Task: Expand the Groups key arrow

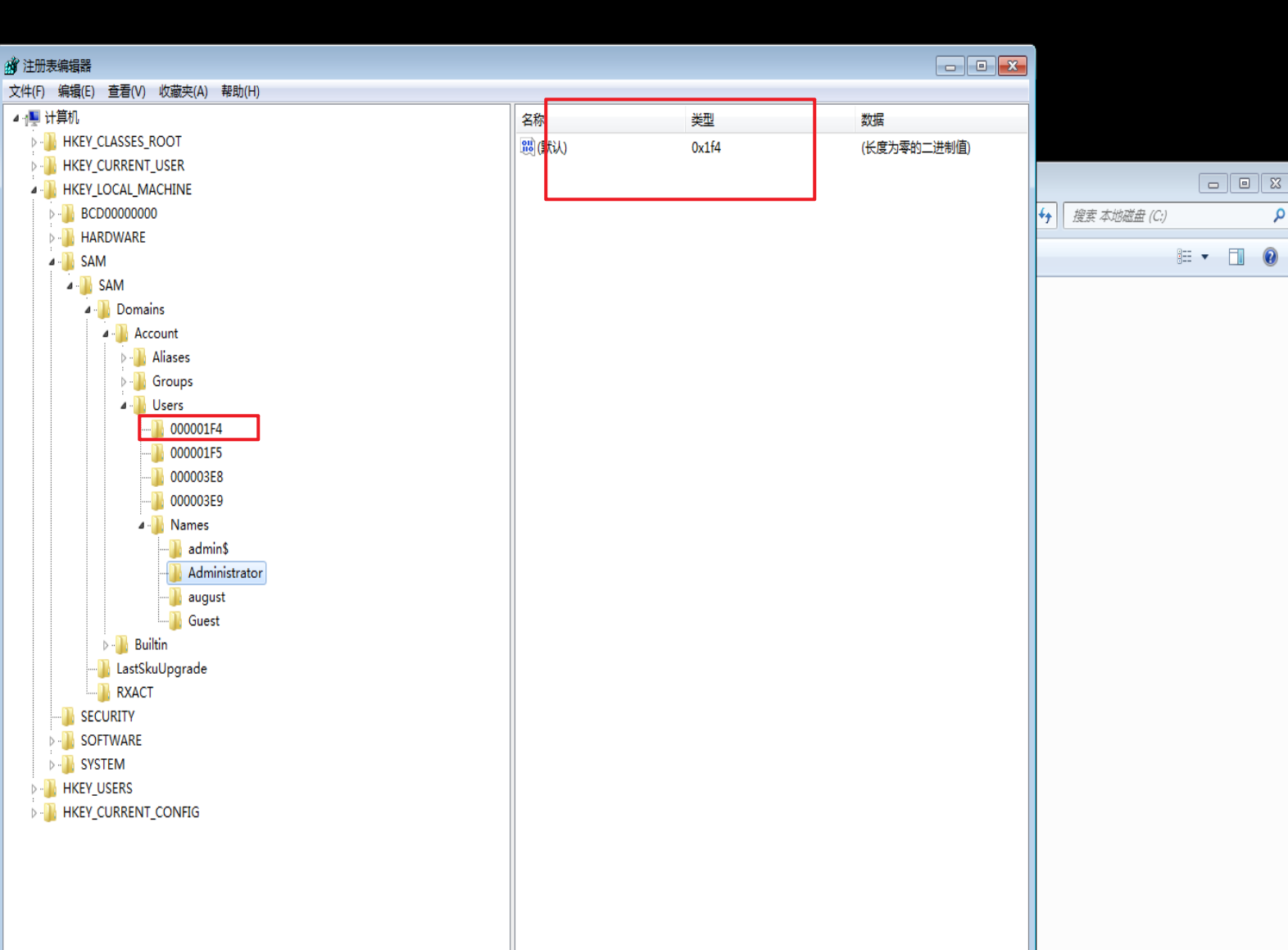Action: click(124, 381)
